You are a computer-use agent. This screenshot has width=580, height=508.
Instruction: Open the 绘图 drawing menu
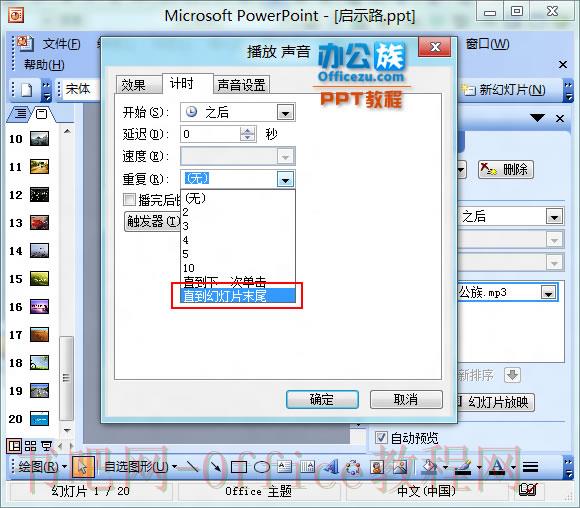[42, 467]
